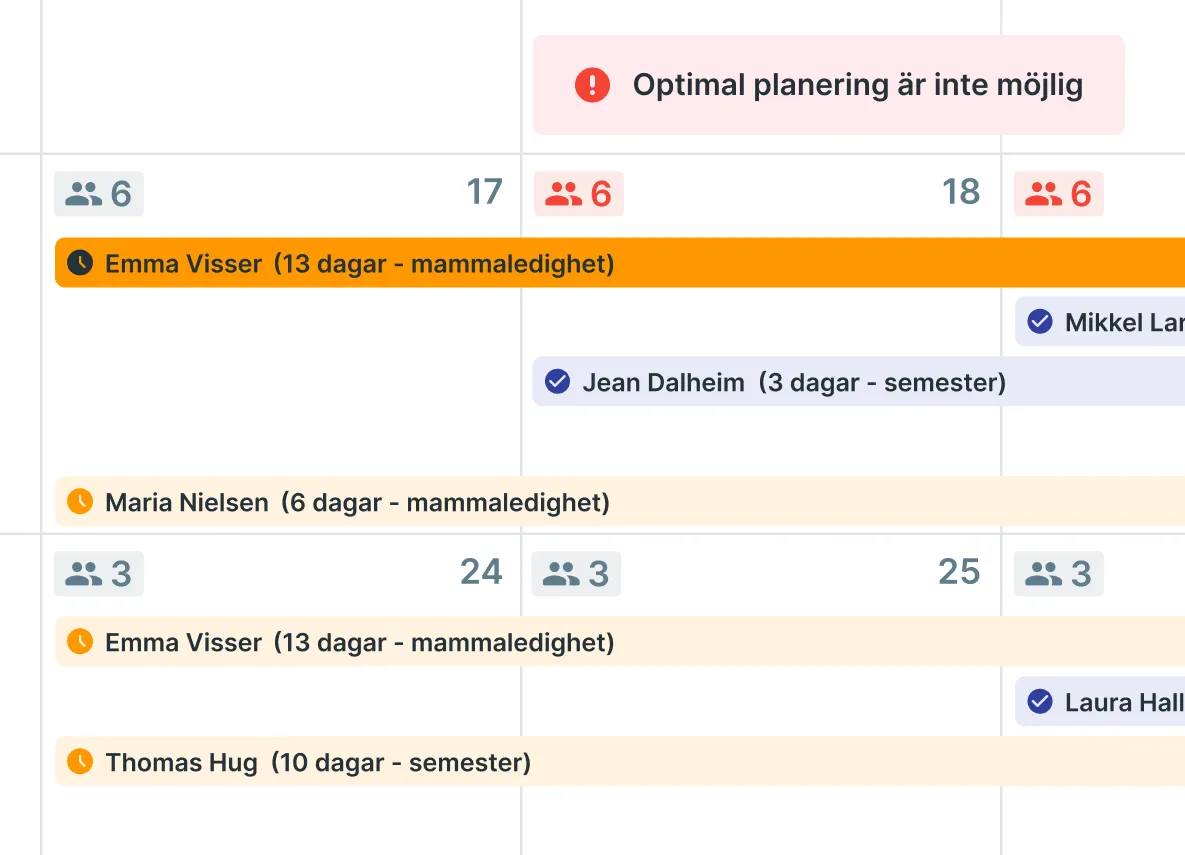Viewport: 1185px width, 855px height.
Task: Click the pending clock icon beside Thomas Hug
Action: [x=80, y=762]
